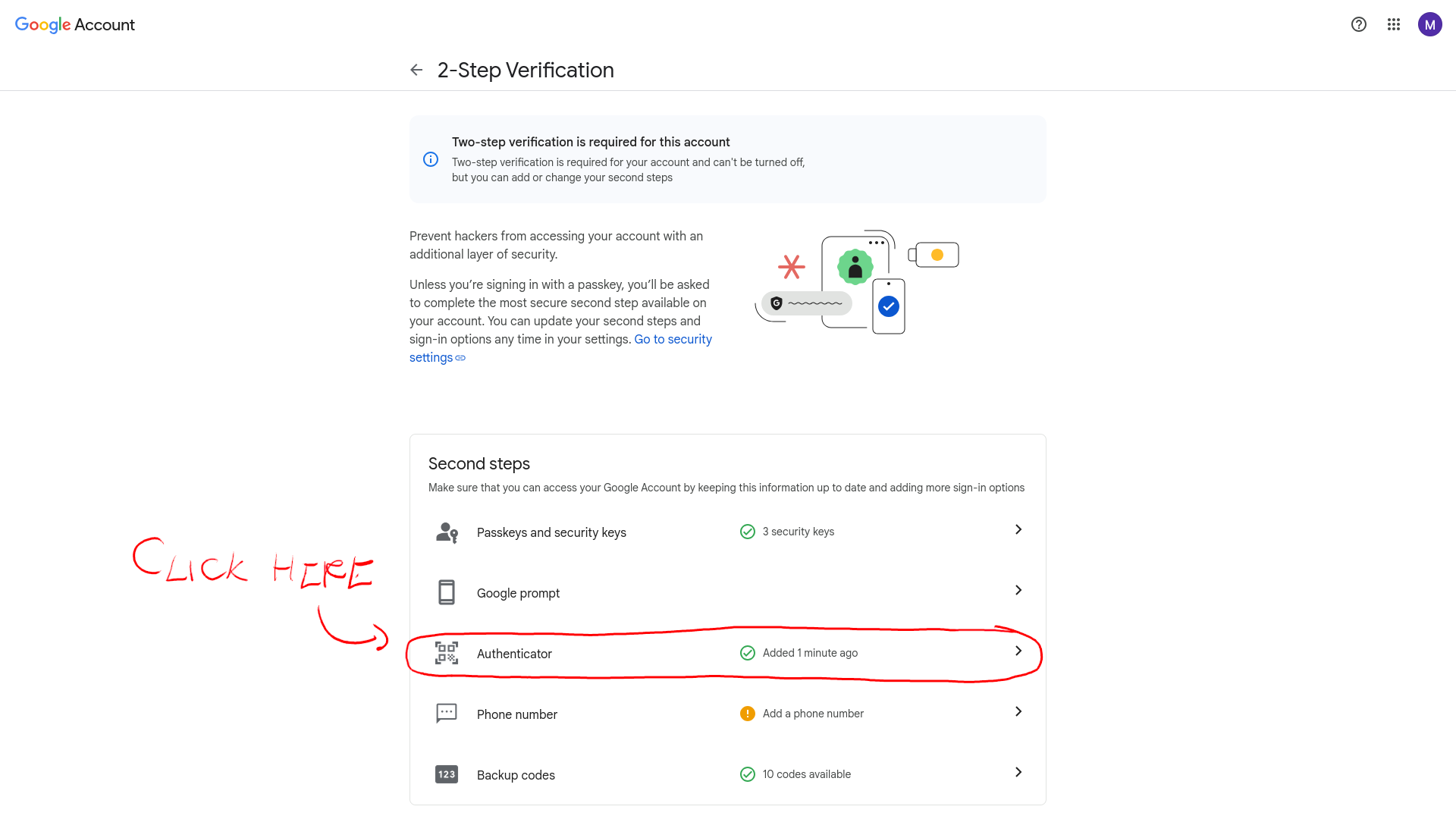Viewport: 1456px width, 819px height.
Task: Open the Help question mark icon
Action: (x=1359, y=24)
